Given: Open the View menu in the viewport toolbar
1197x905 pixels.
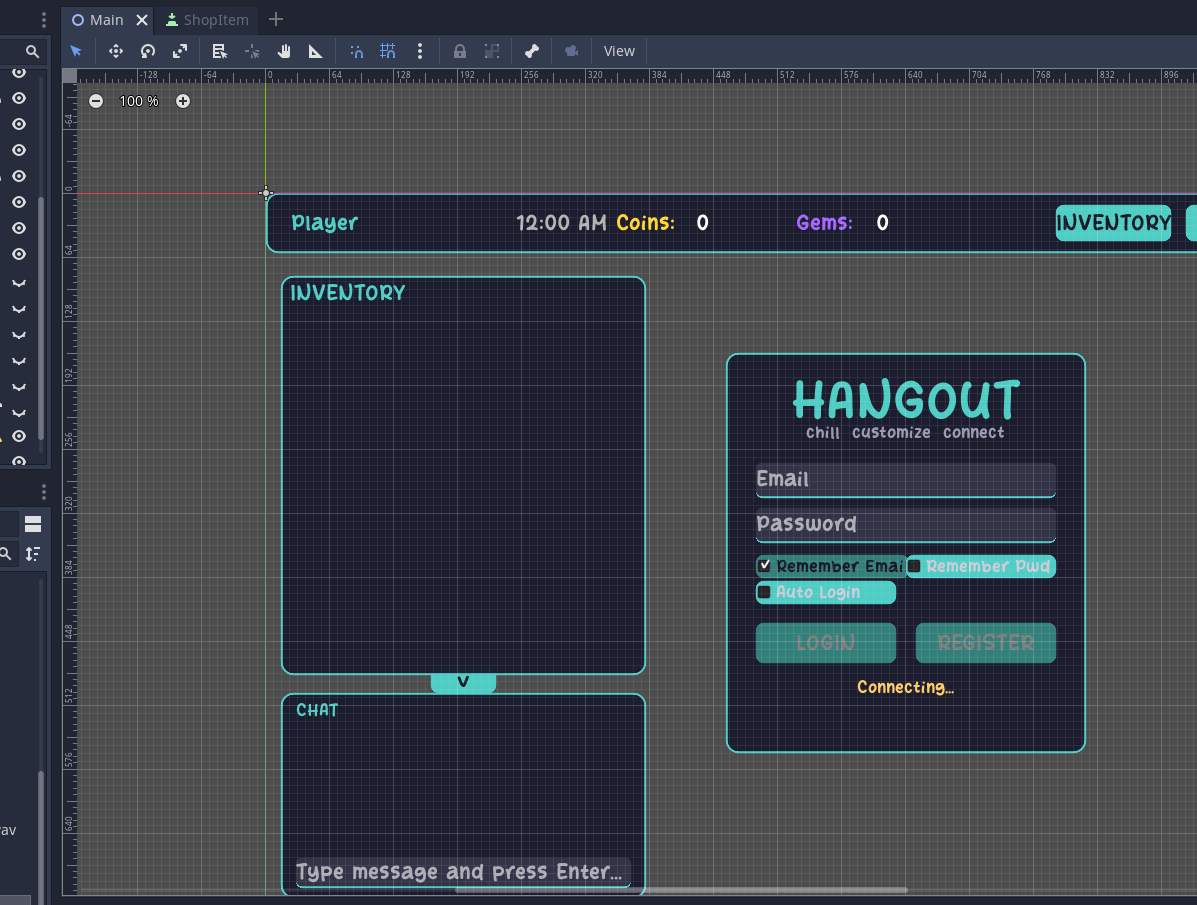Looking at the screenshot, I should [x=619, y=51].
